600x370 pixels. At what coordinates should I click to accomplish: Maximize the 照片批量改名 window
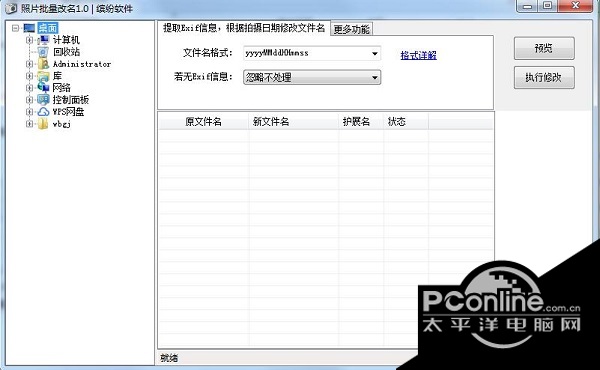pyautogui.click(x=548, y=6)
